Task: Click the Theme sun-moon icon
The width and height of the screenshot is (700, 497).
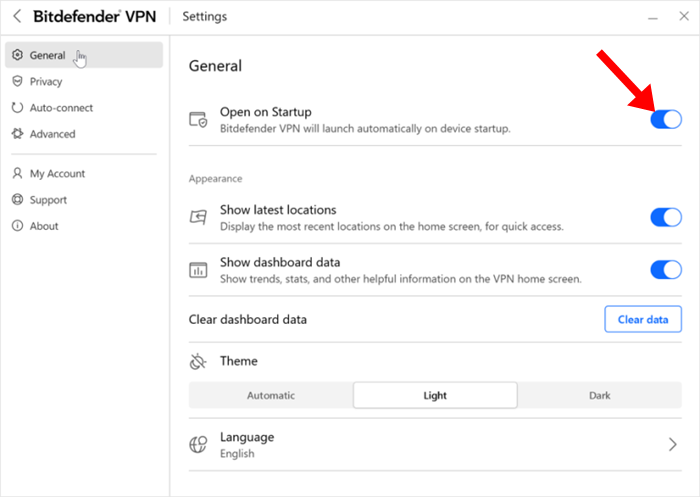Action: [x=198, y=361]
